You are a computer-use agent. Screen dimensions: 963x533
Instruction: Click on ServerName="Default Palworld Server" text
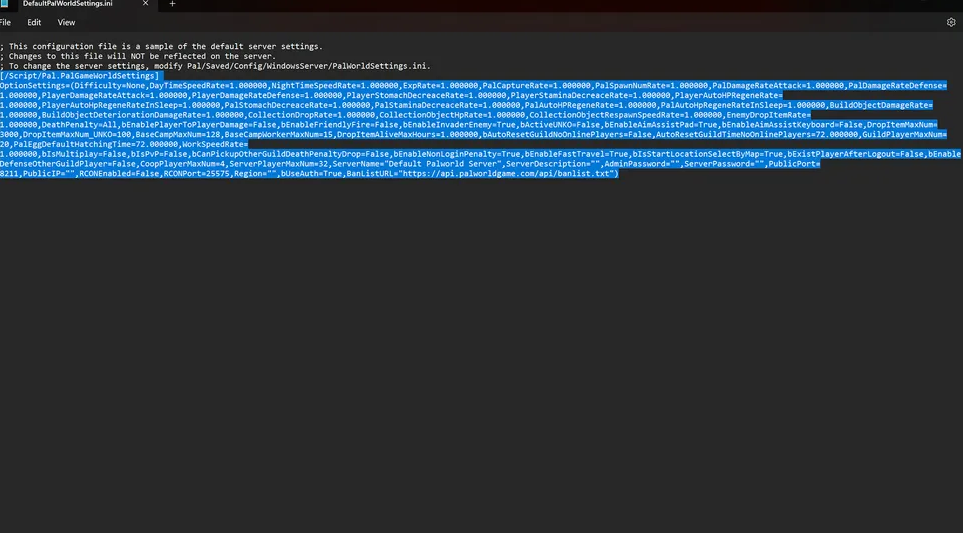[417, 164]
